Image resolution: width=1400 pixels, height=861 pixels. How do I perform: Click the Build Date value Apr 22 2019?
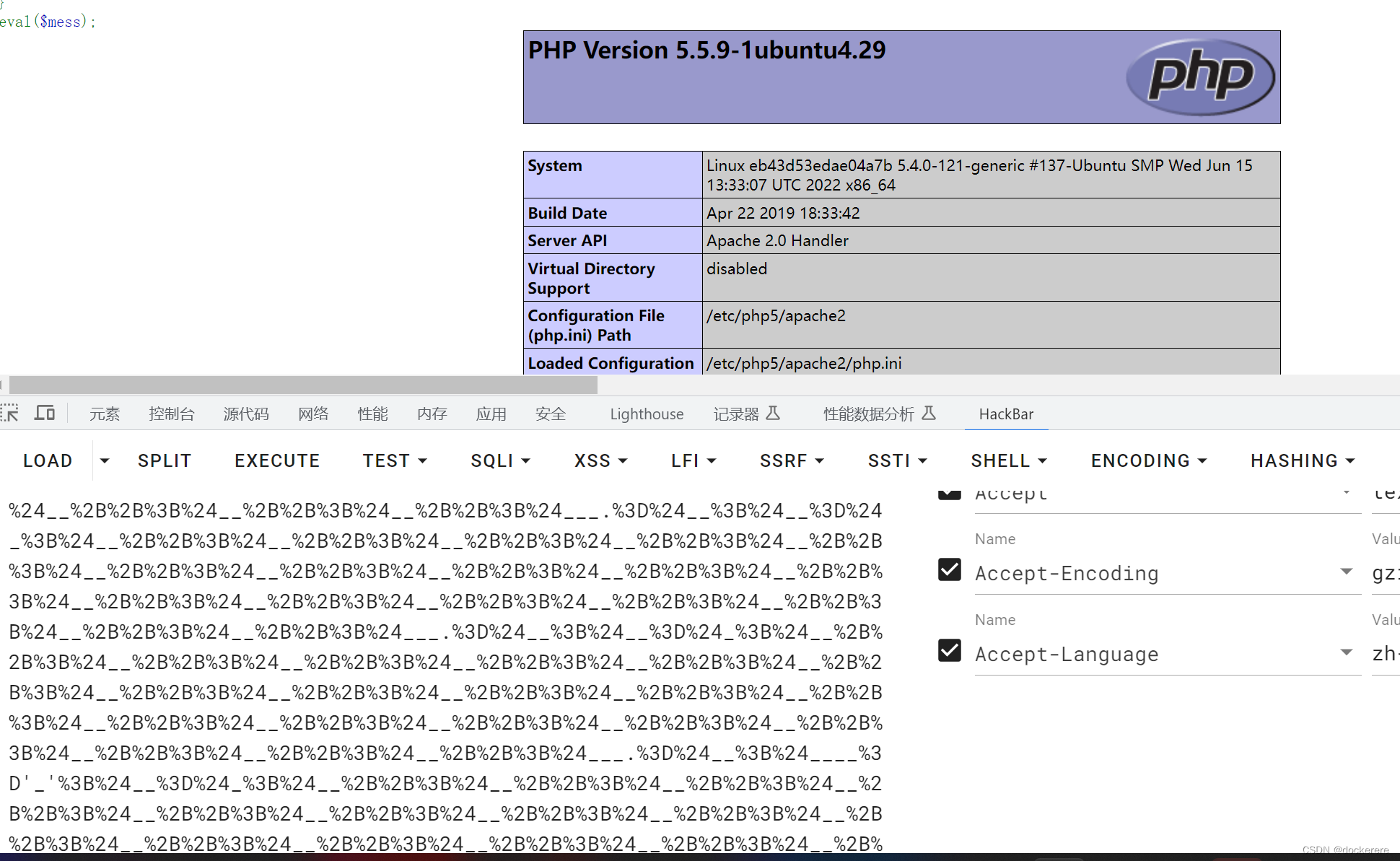coord(783,213)
